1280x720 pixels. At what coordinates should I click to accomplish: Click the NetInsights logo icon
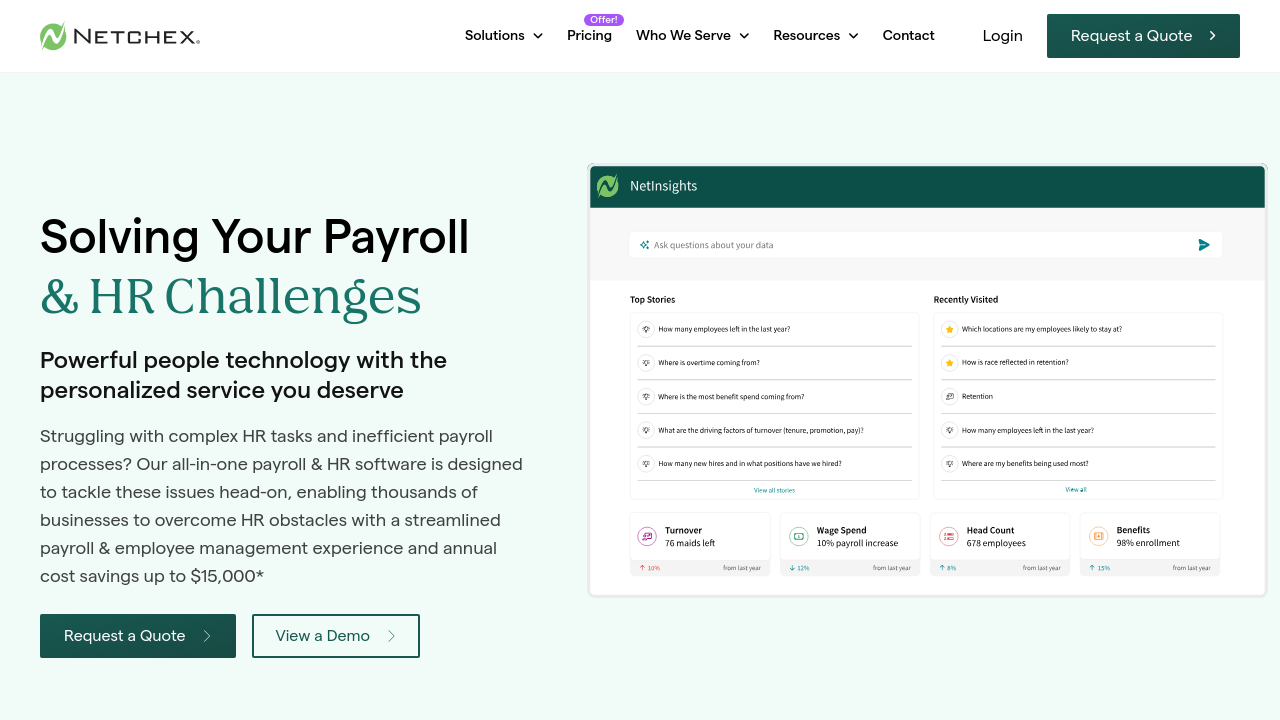[607, 186]
